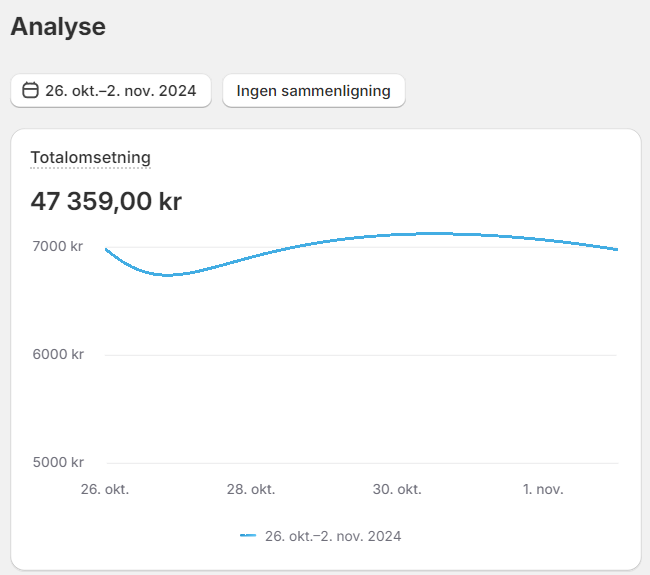Click the highest peak of the revenue line
The image size is (650, 575).
[x=430, y=234]
